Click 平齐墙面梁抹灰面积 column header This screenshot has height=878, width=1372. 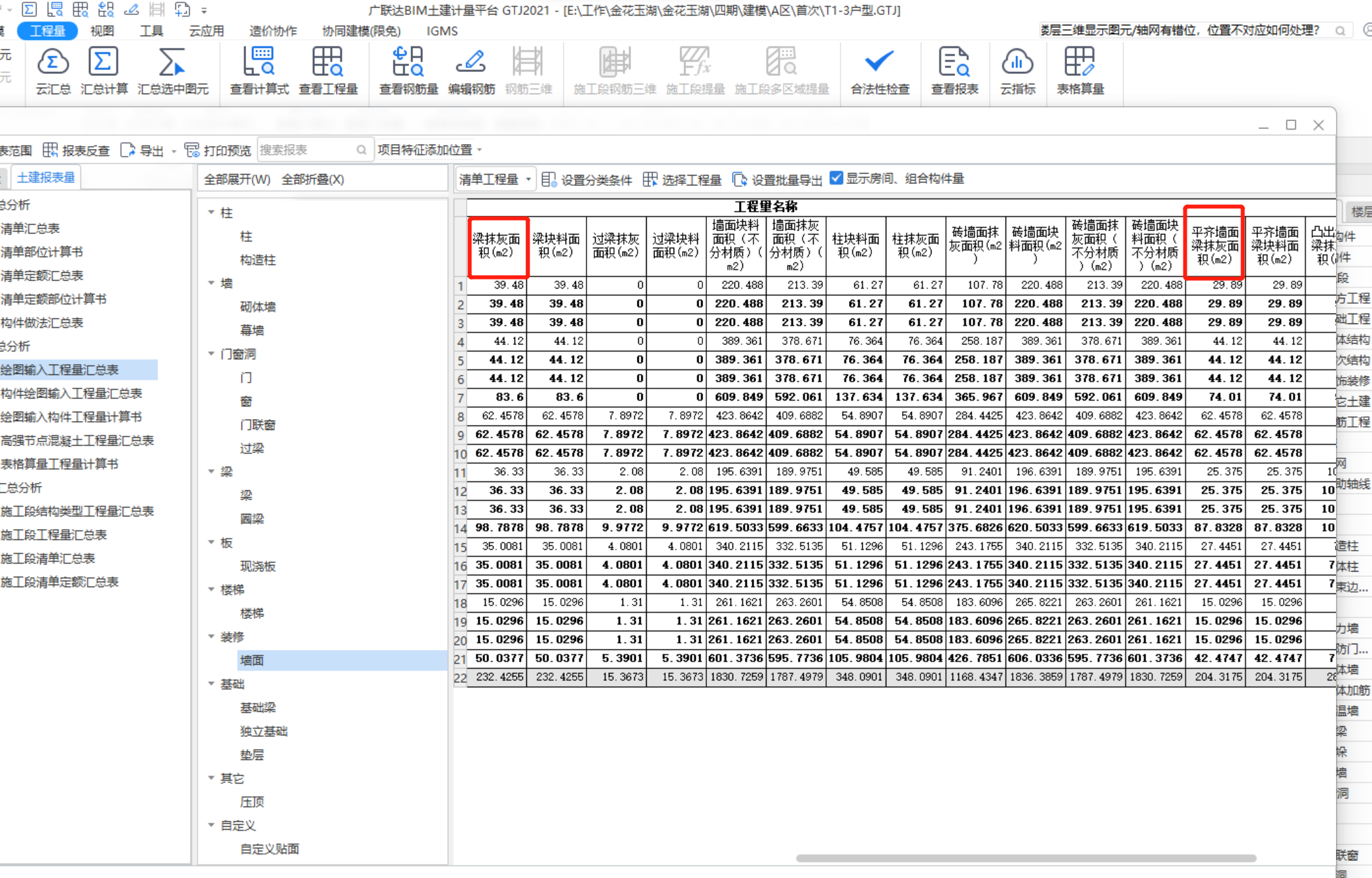click(1215, 245)
